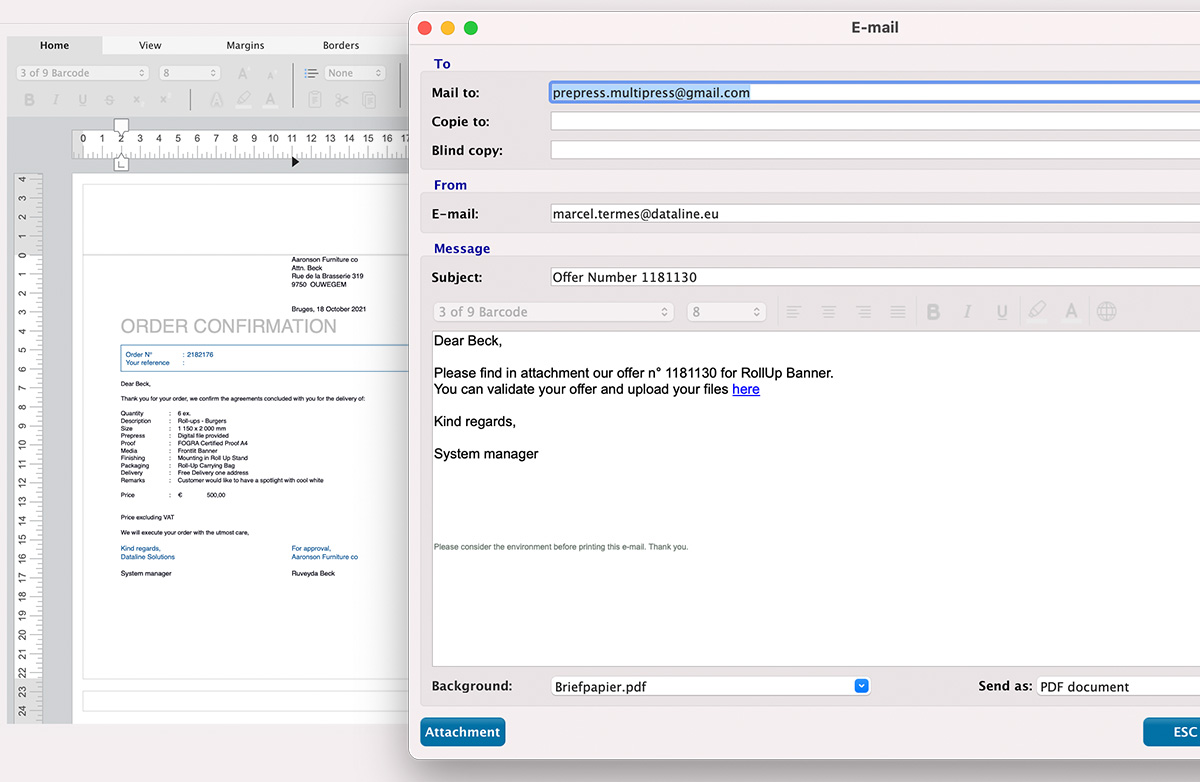
Task: Click the Copie to field
Action: click(x=875, y=121)
